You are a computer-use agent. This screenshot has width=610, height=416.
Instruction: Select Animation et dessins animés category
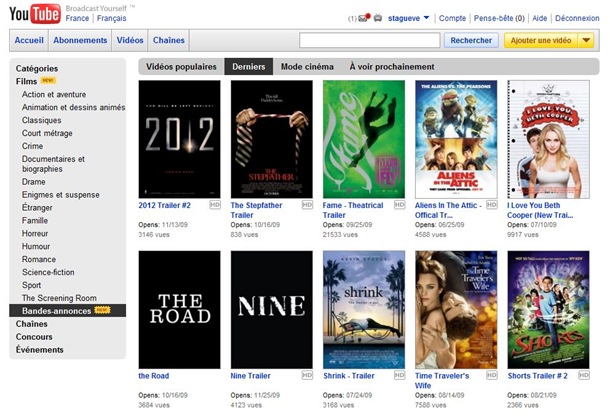(74, 107)
